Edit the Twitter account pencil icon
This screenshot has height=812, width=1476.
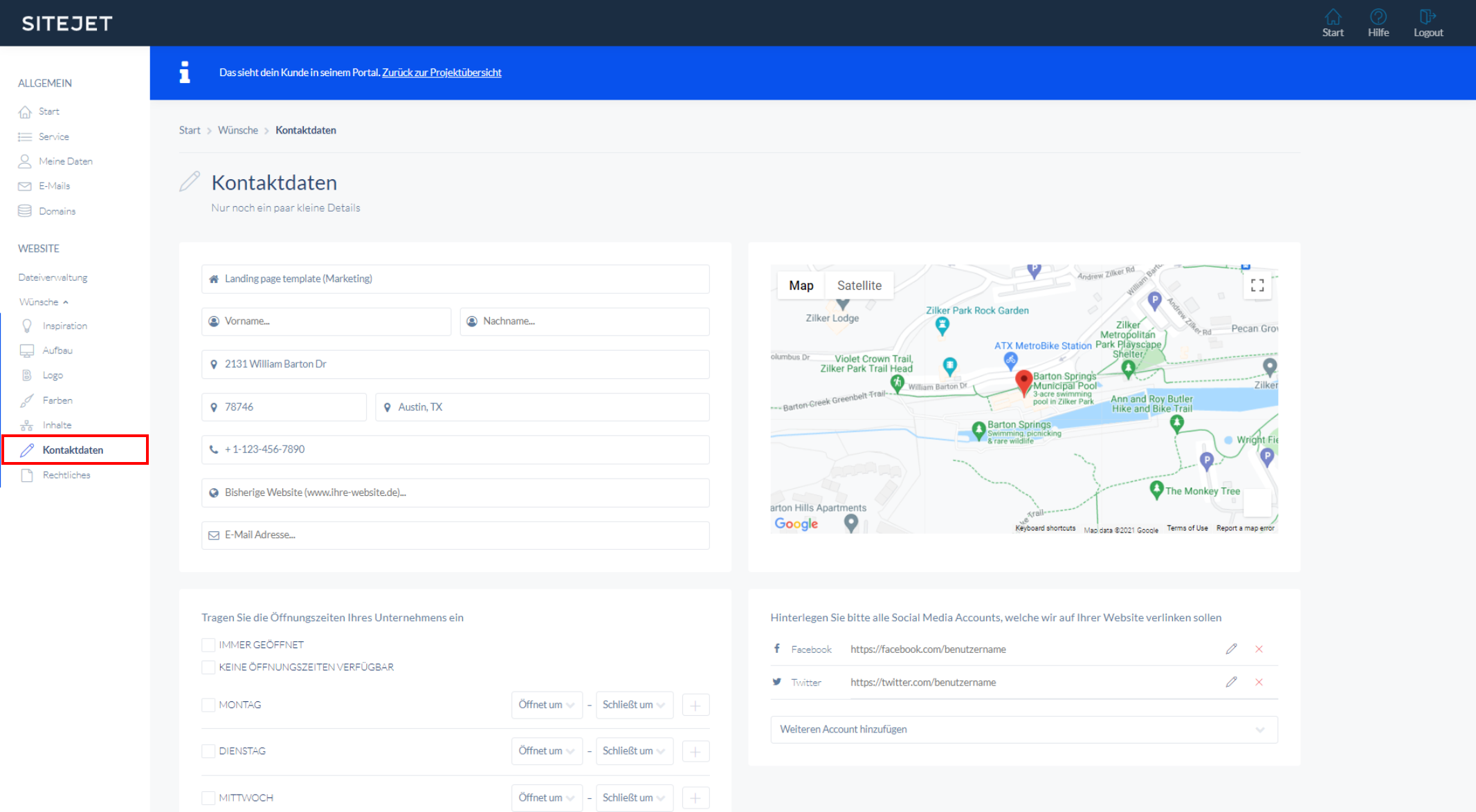pyautogui.click(x=1231, y=682)
